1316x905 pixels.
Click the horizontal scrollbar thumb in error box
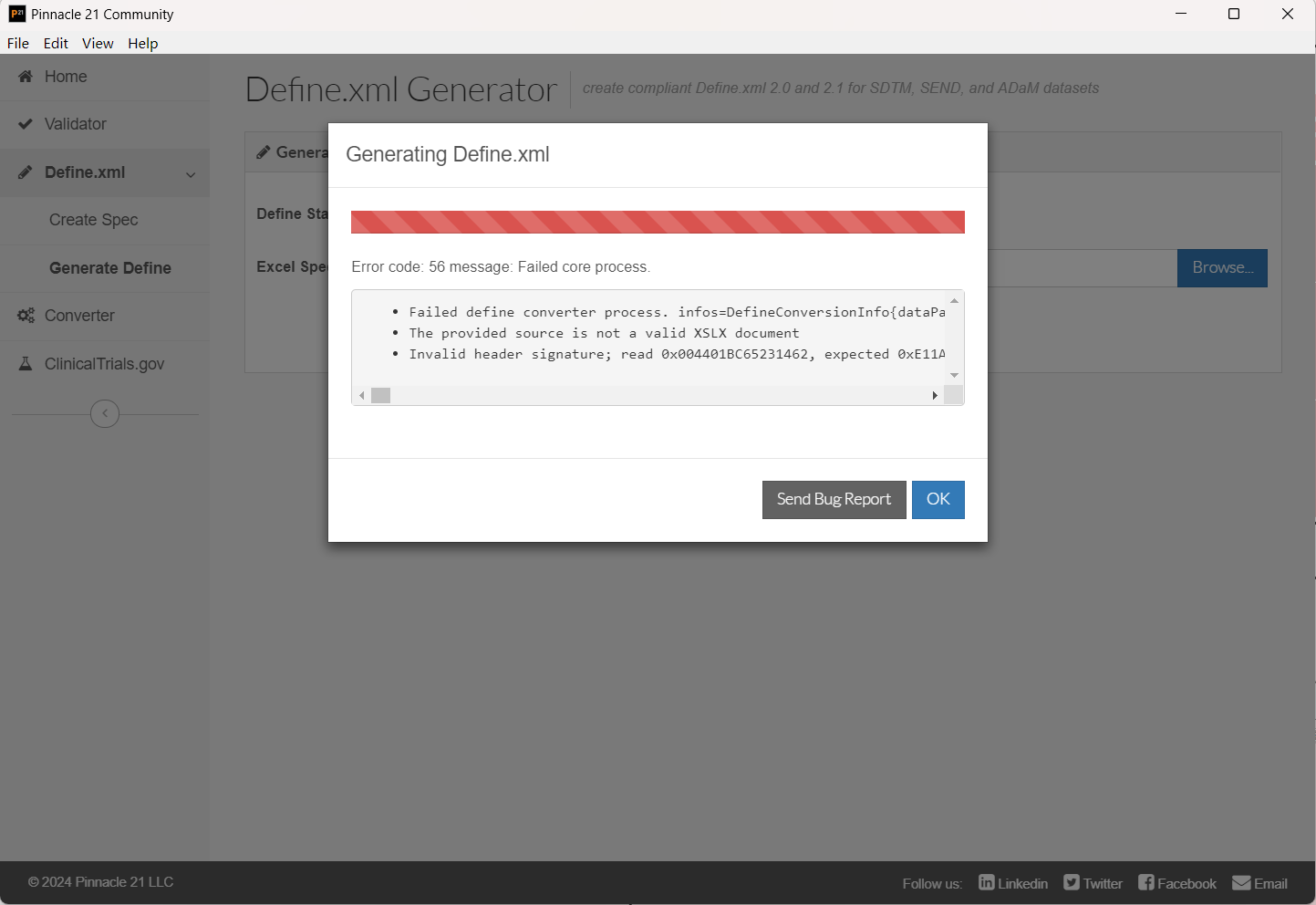pyautogui.click(x=381, y=395)
